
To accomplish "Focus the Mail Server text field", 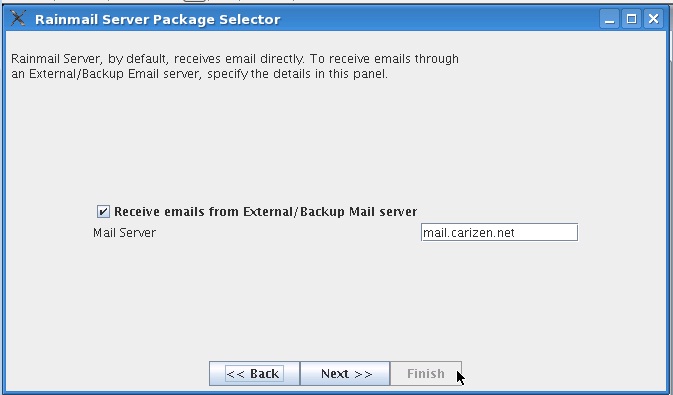I will (499, 232).
